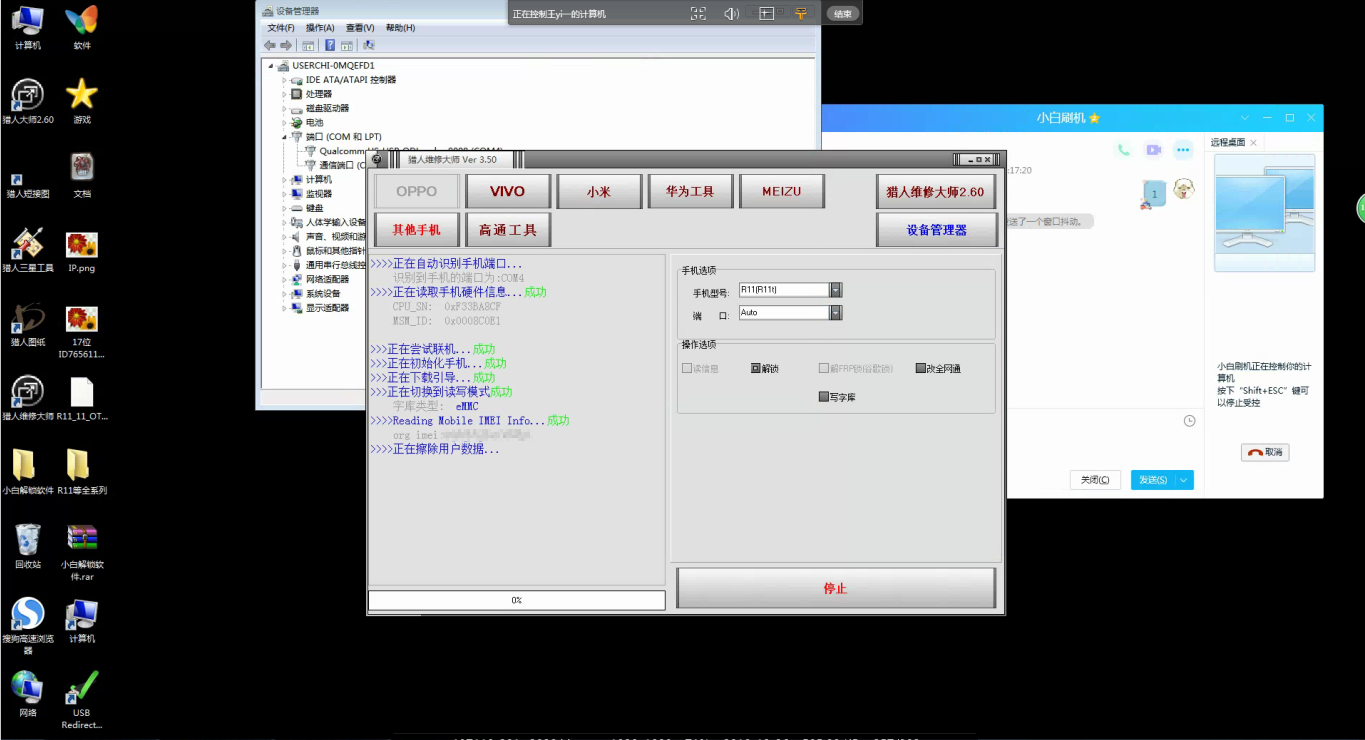Screen dimensions: 1365x740
Task: Click the 0% progress bar
Action: pos(517,600)
